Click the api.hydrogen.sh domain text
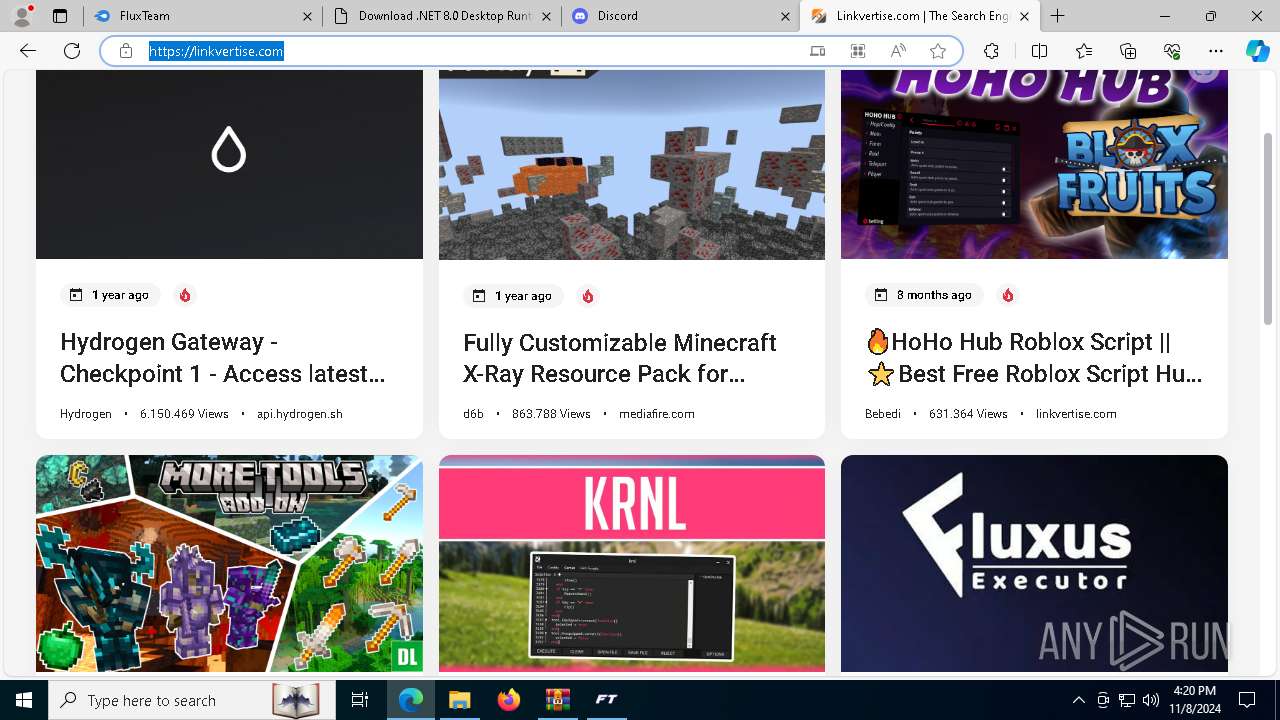This screenshot has height=720, width=1280. 300,413
